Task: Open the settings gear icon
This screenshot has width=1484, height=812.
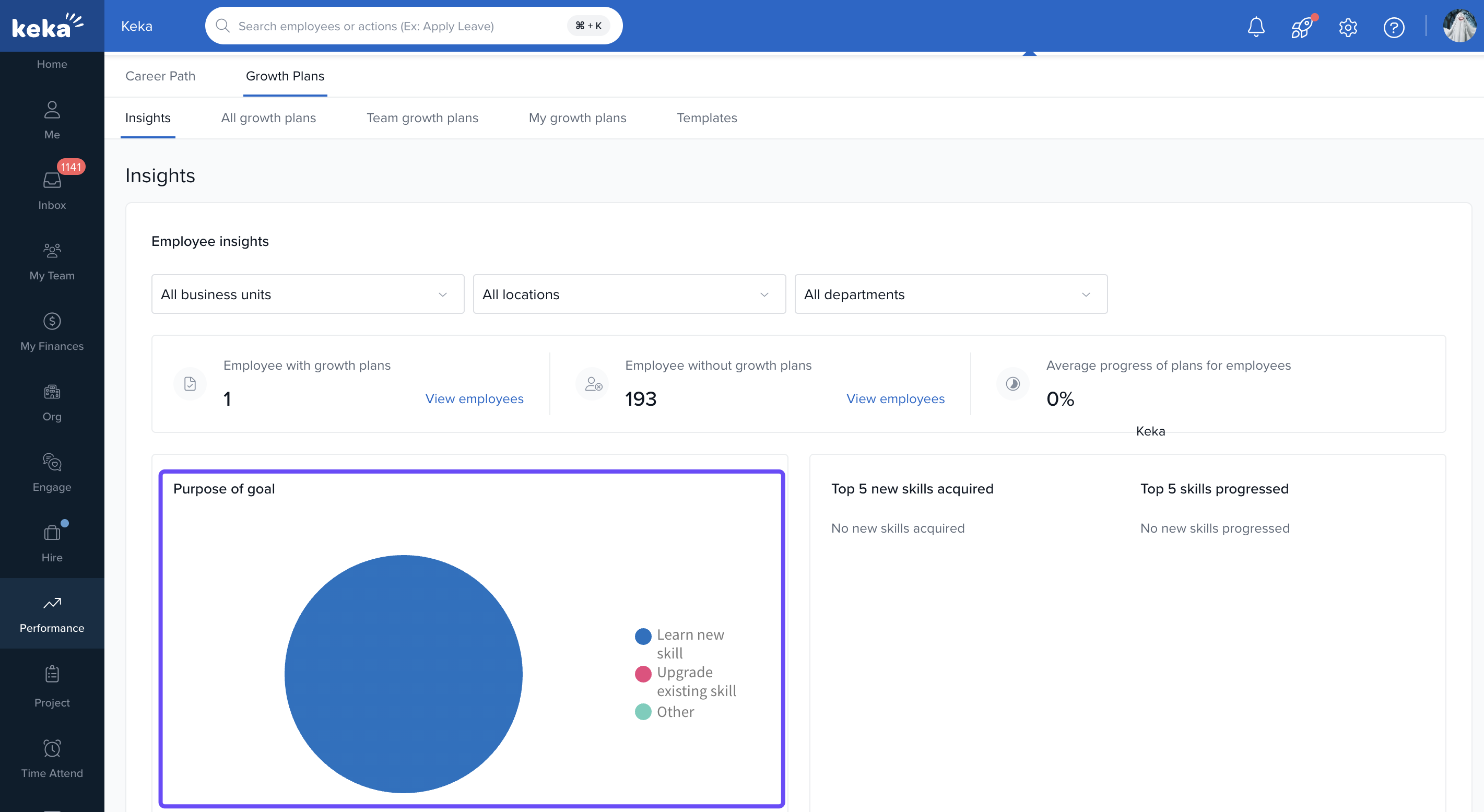Action: point(1348,27)
